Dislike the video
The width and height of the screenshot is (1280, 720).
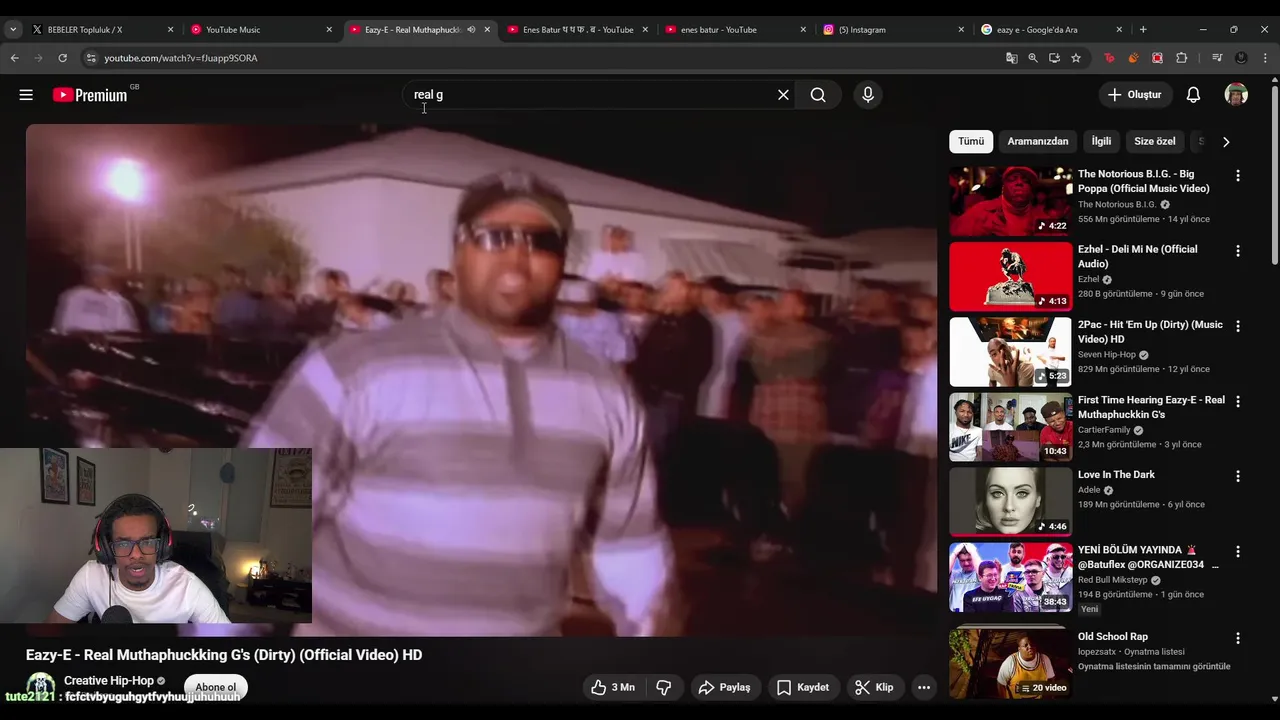tap(663, 687)
